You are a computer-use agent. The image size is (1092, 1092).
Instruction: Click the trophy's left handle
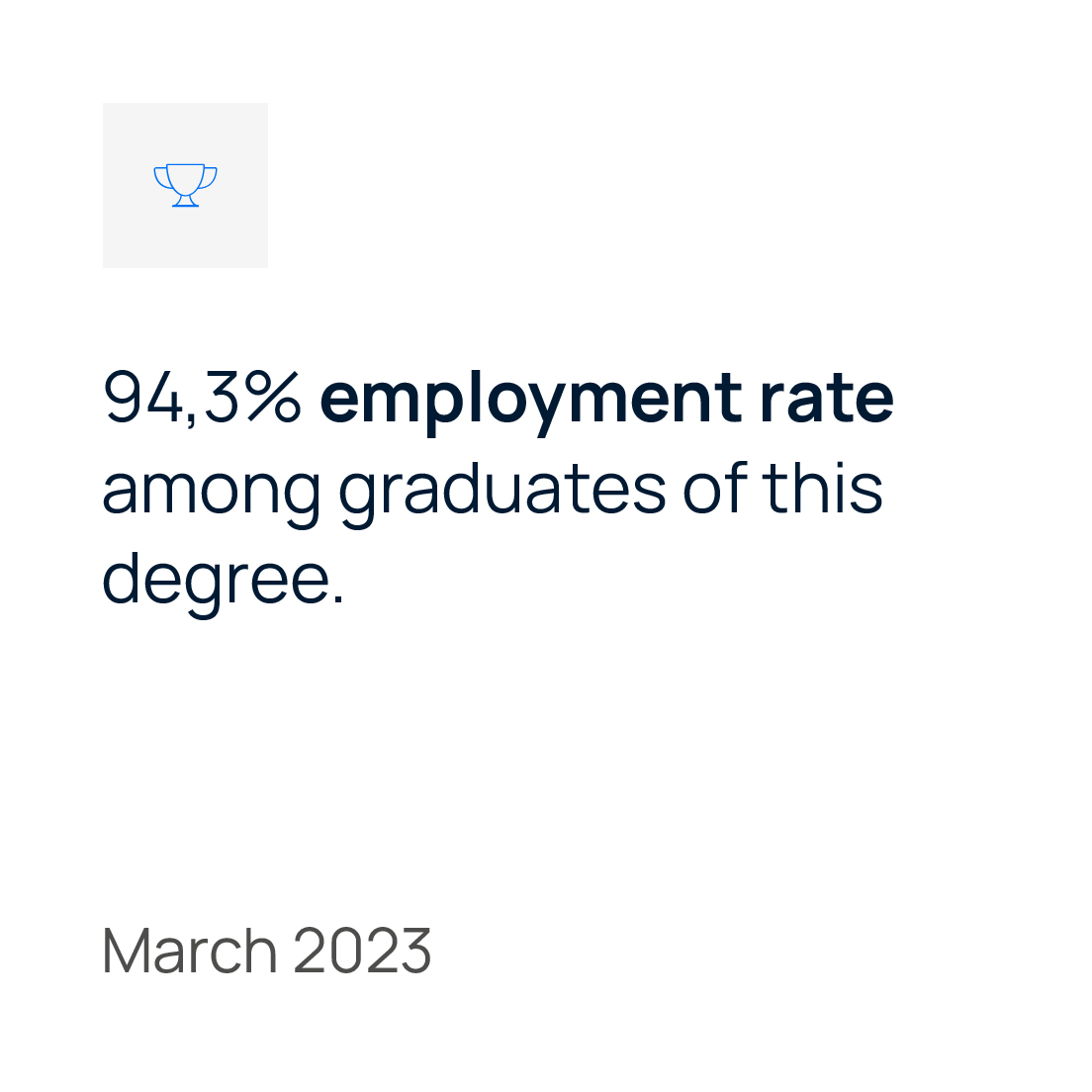point(160,177)
